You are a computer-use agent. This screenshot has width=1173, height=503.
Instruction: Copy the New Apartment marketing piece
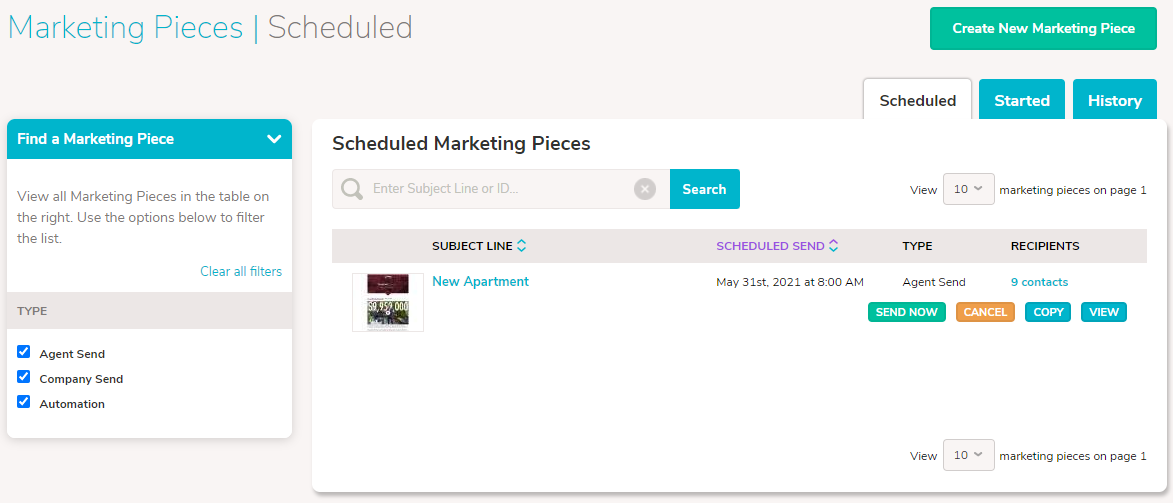tap(1048, 312)
